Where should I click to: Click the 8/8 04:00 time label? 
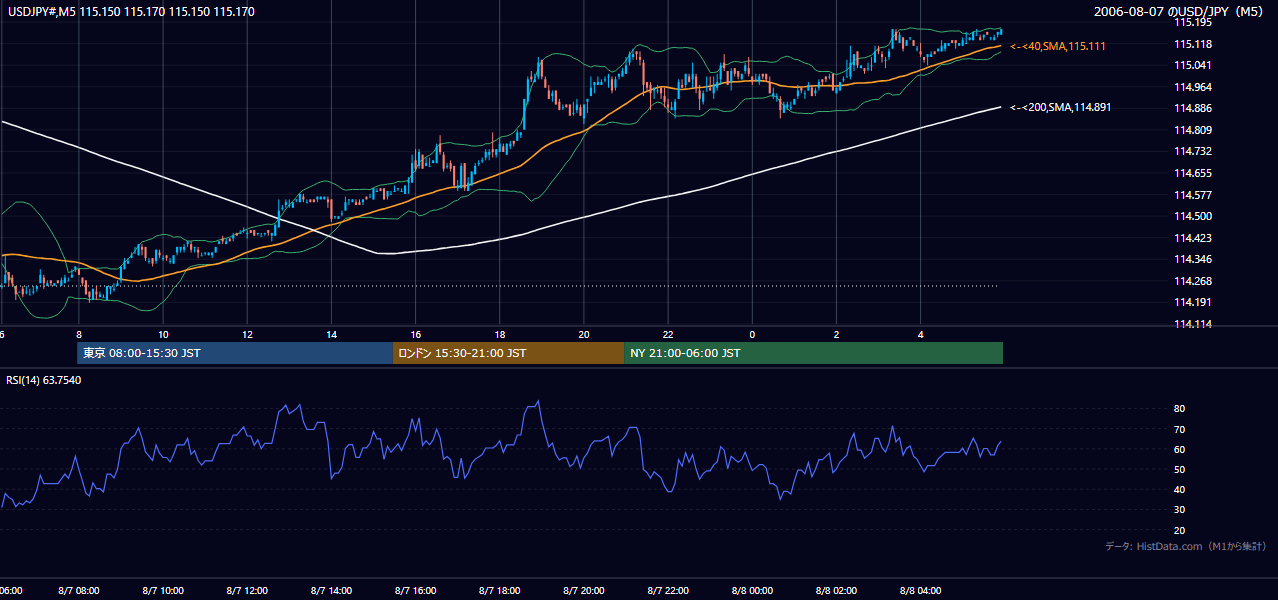point(920,591)
